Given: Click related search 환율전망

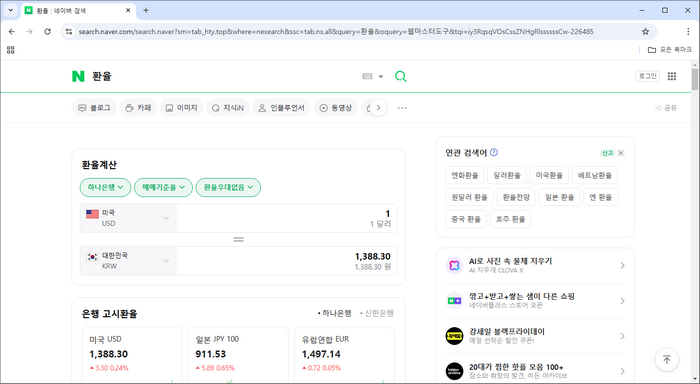Looking at the screenshot, I should point(516,197).
